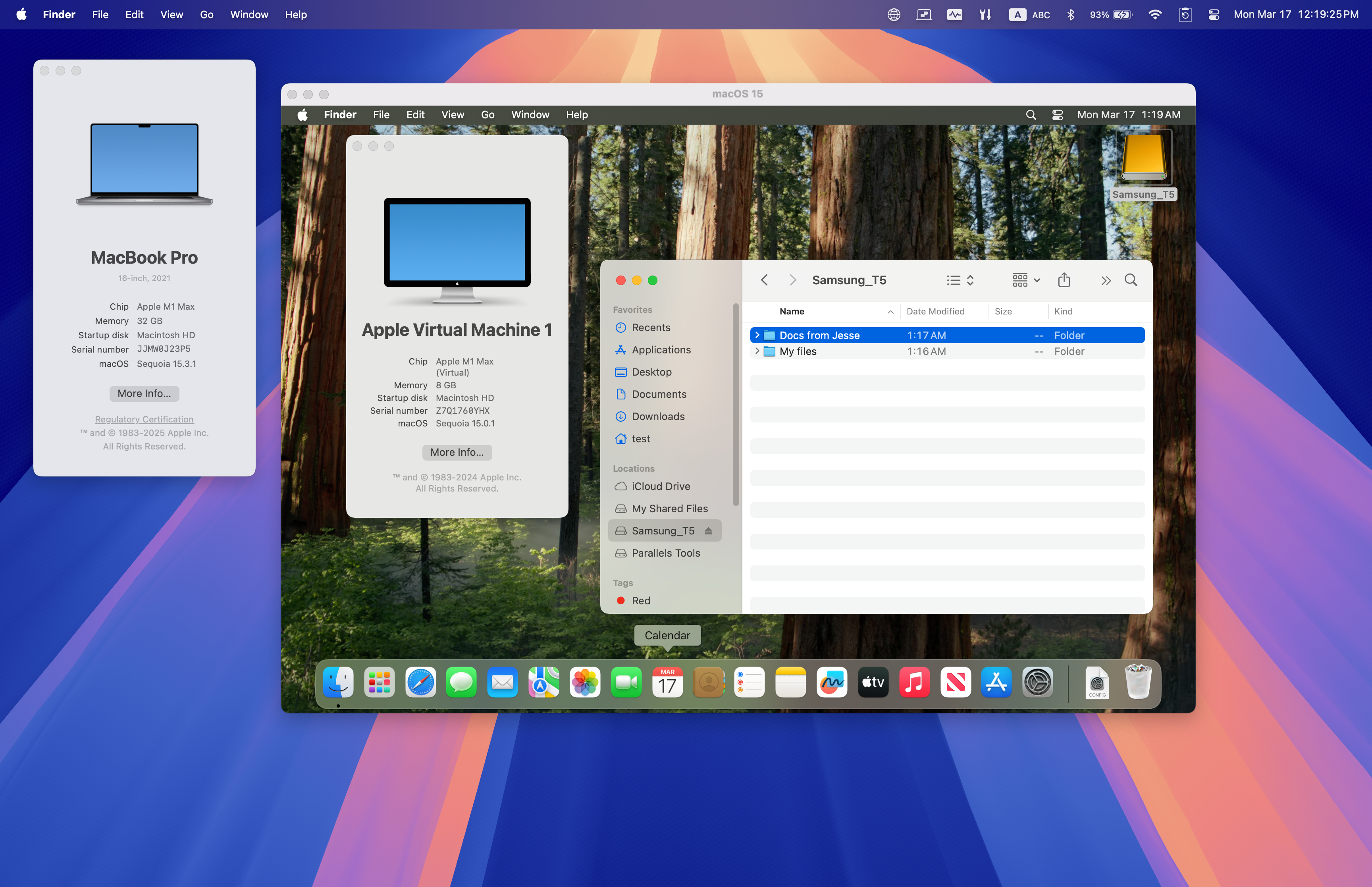Launch System Settings from the Dock
1372x887 pixels.
1037,683
